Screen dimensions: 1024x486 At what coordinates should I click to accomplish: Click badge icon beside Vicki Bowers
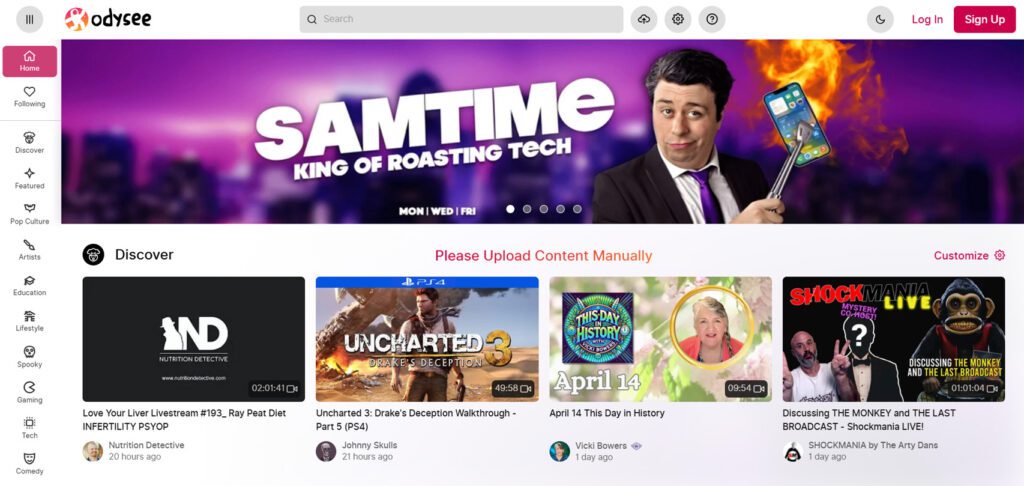637,446
